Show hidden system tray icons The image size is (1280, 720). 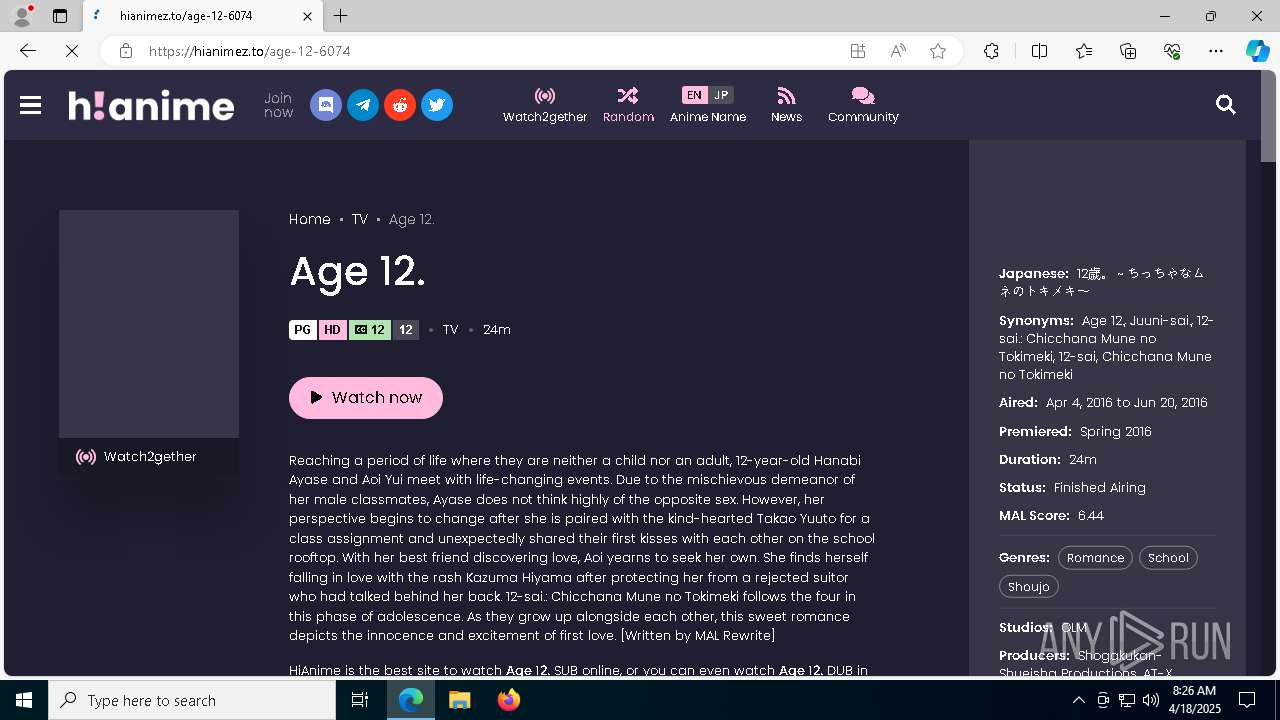click(1078, 700)
